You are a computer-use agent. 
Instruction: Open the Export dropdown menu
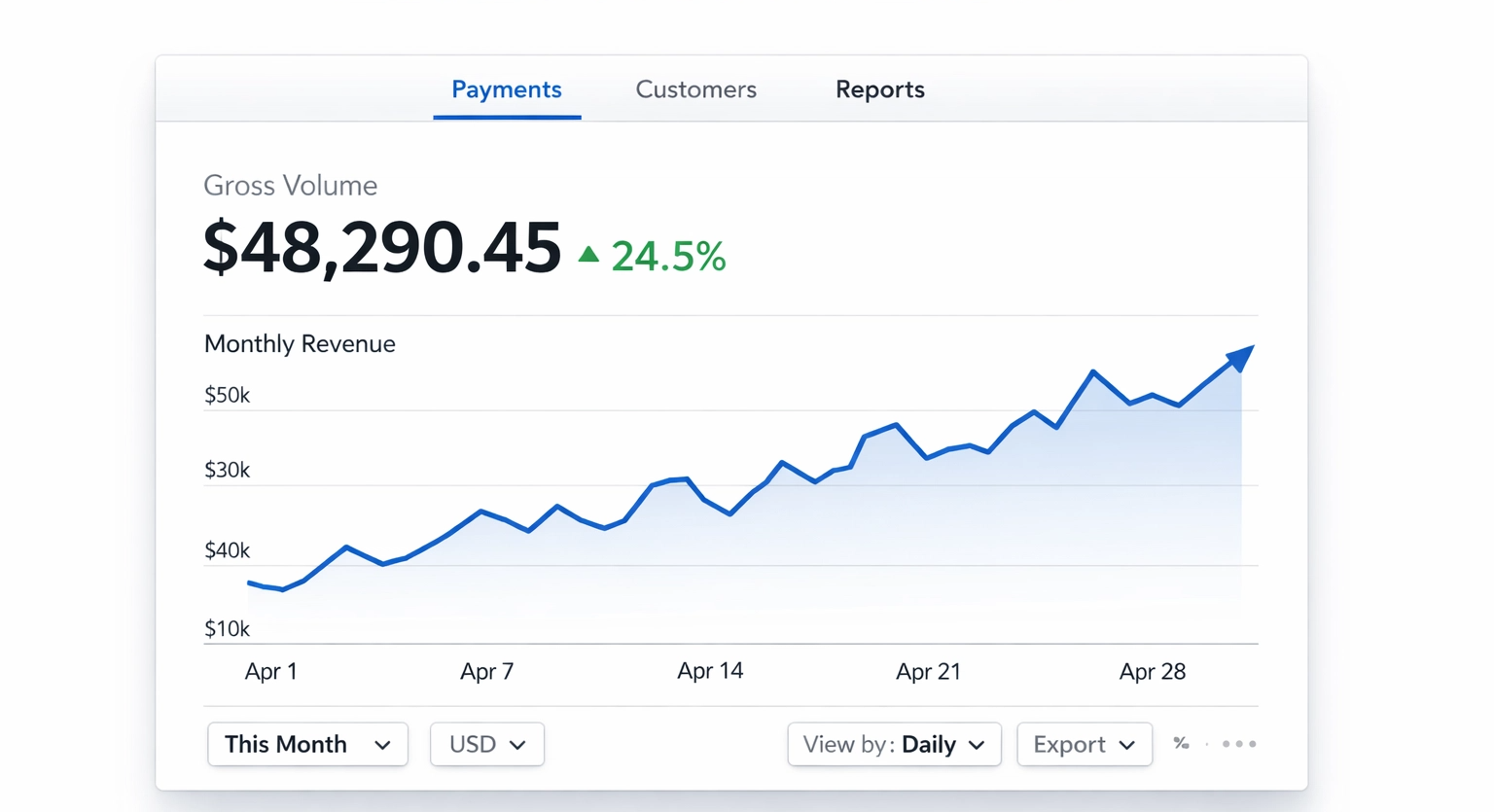[x=1084, y=744]
